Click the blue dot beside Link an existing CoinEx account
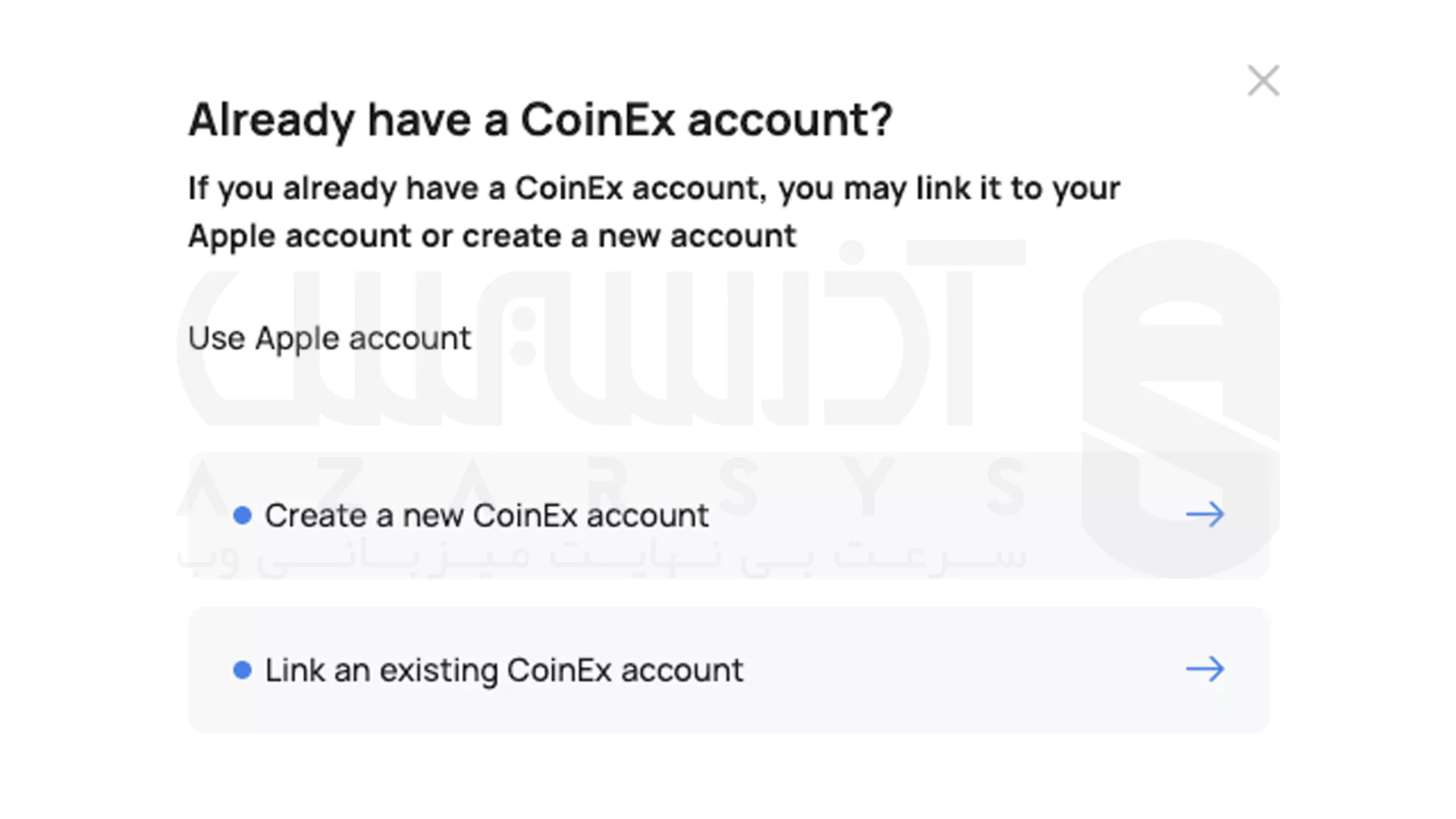The image size is (1456, 819). click(x=243, y=670)
